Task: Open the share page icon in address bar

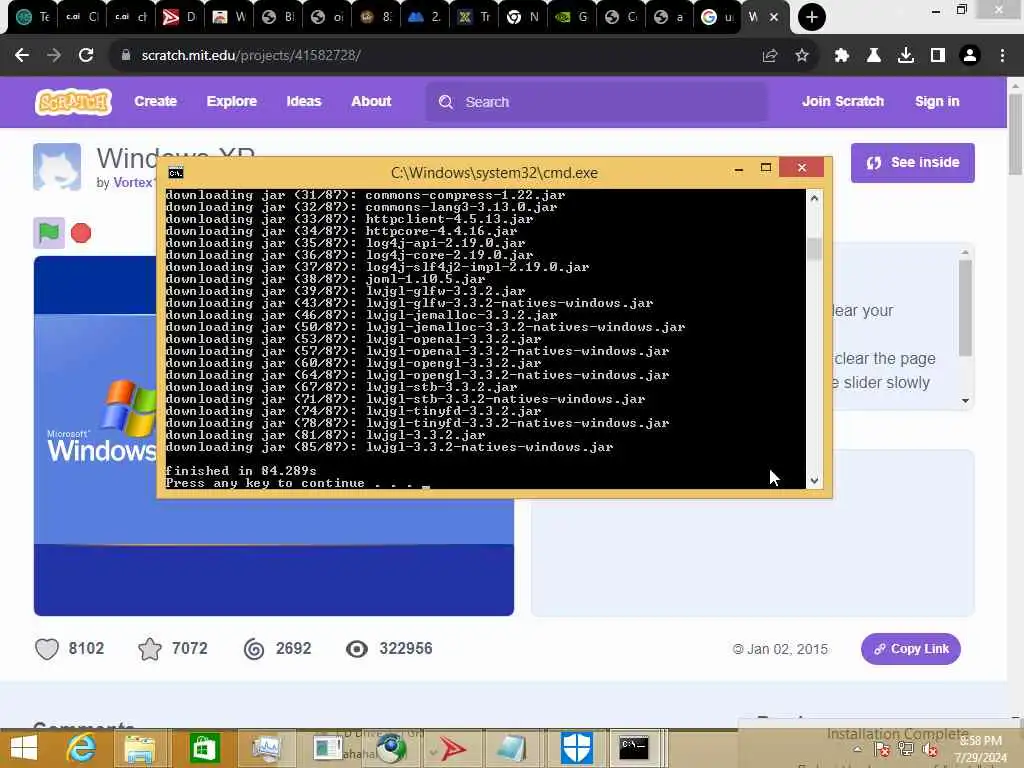Action: click(769, 56)
